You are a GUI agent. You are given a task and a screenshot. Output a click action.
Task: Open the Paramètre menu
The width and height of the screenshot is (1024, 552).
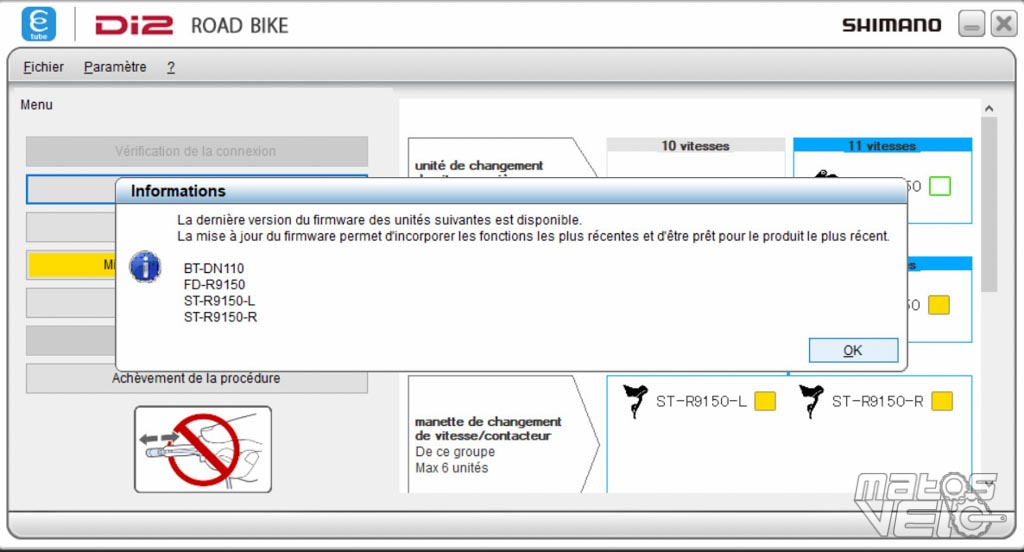click(115, 67)
